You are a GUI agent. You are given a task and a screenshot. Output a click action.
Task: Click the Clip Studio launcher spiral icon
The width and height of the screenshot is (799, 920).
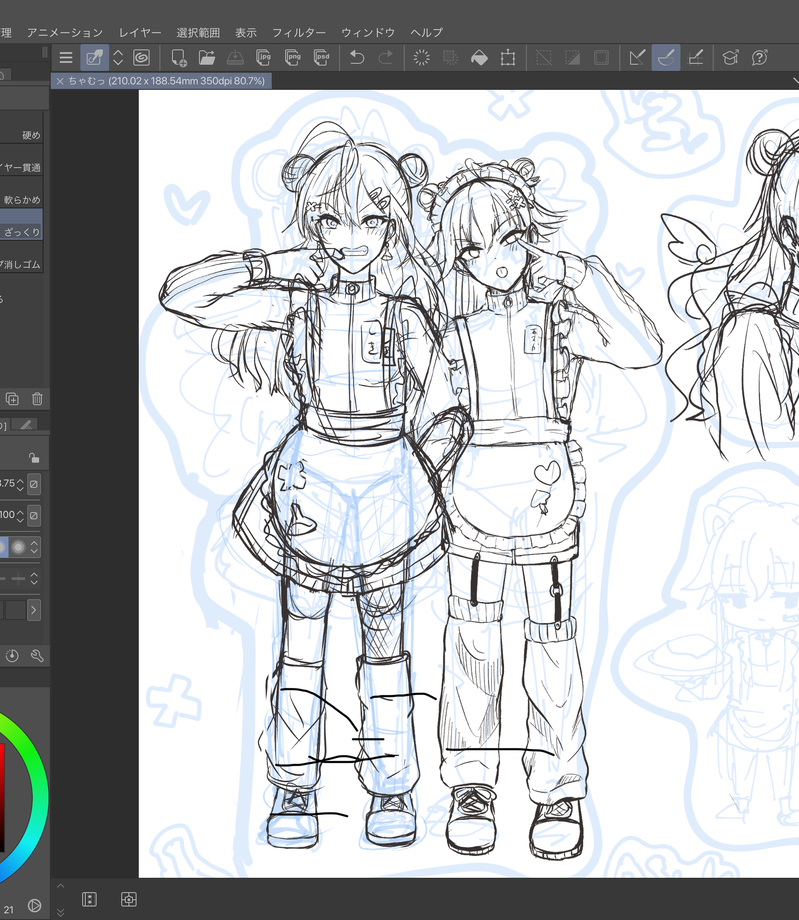pos(141,58)
